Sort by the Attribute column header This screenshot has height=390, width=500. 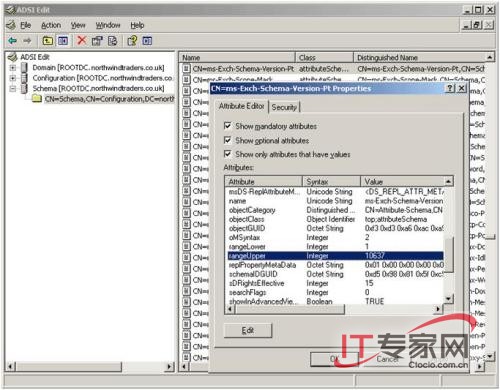[x=263, y=182]
